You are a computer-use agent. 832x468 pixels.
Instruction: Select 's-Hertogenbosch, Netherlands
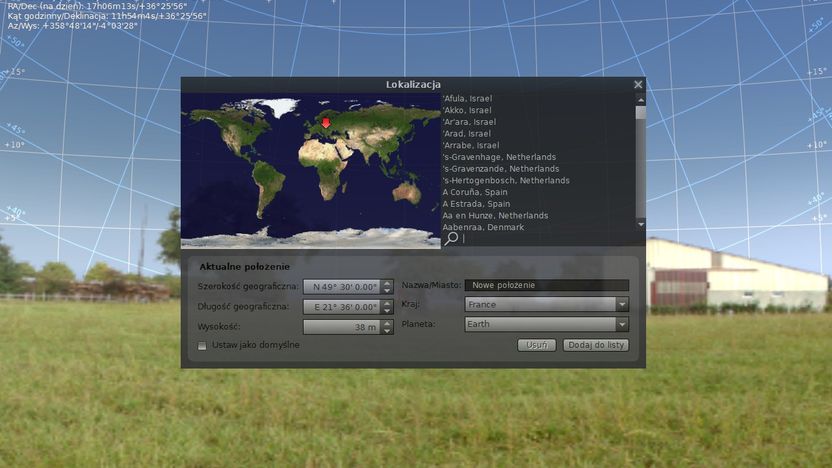coord(506,180)
